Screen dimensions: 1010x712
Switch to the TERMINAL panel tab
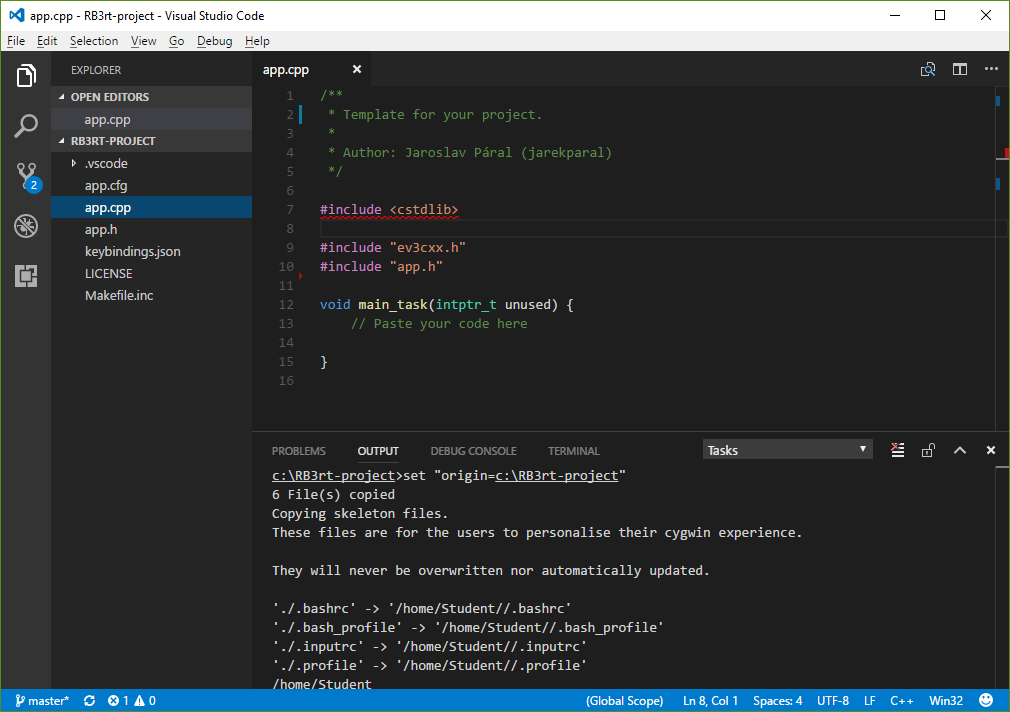(x=573, y=451)
